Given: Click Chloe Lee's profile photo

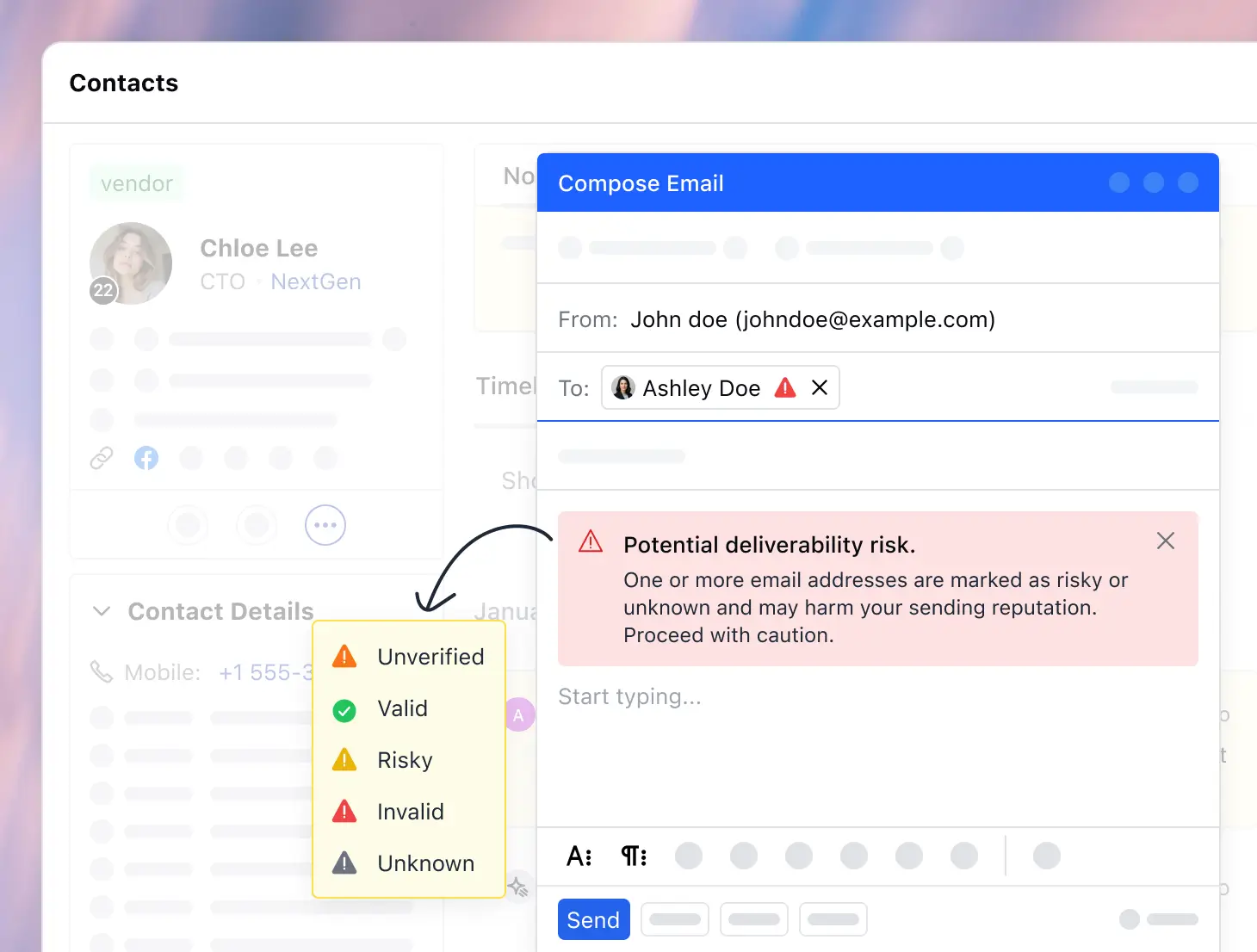Looking at the screenshot, I should point(131,263).
